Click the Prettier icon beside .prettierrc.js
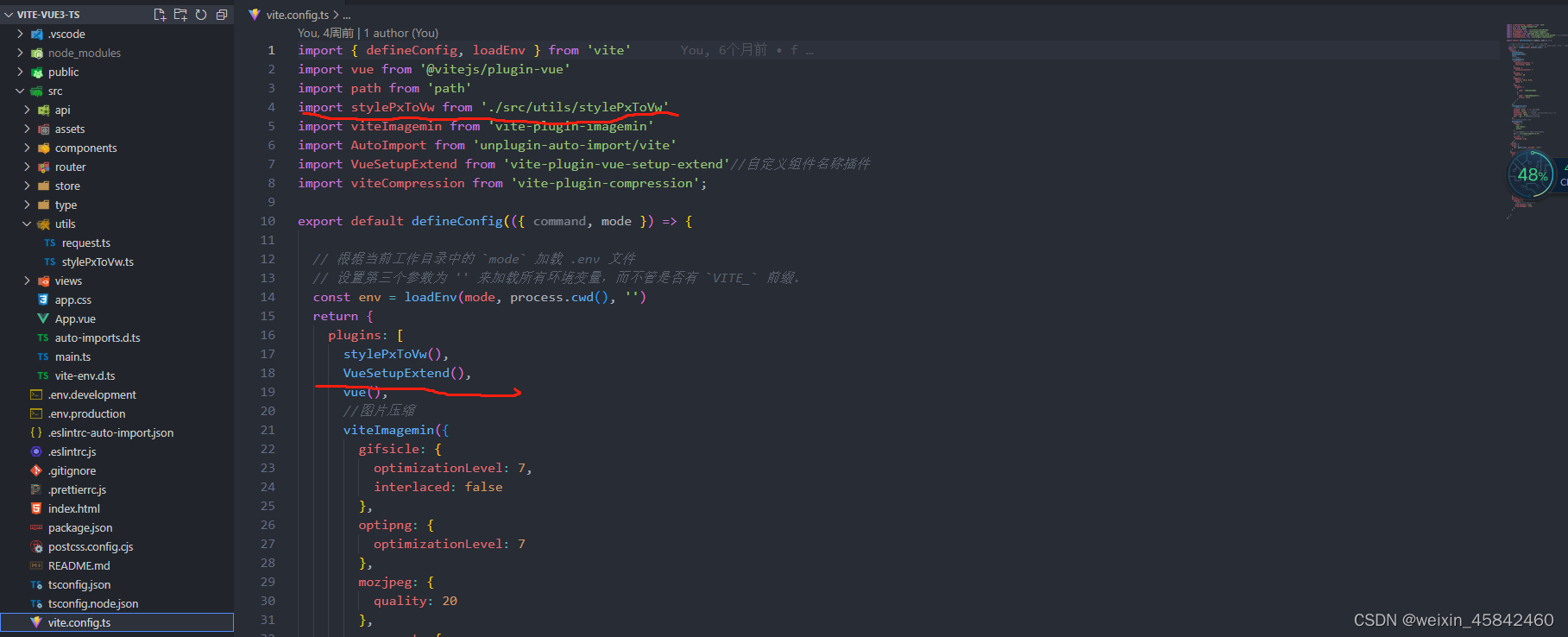 pos(36,490)
